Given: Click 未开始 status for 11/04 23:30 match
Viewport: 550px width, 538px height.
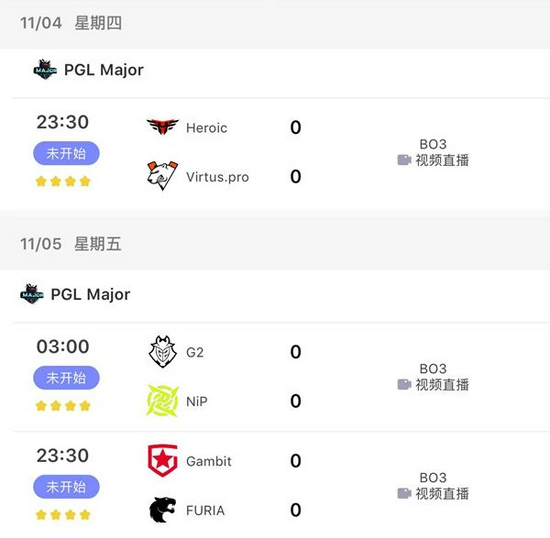Looking at the screenshot, I should 66,153.
